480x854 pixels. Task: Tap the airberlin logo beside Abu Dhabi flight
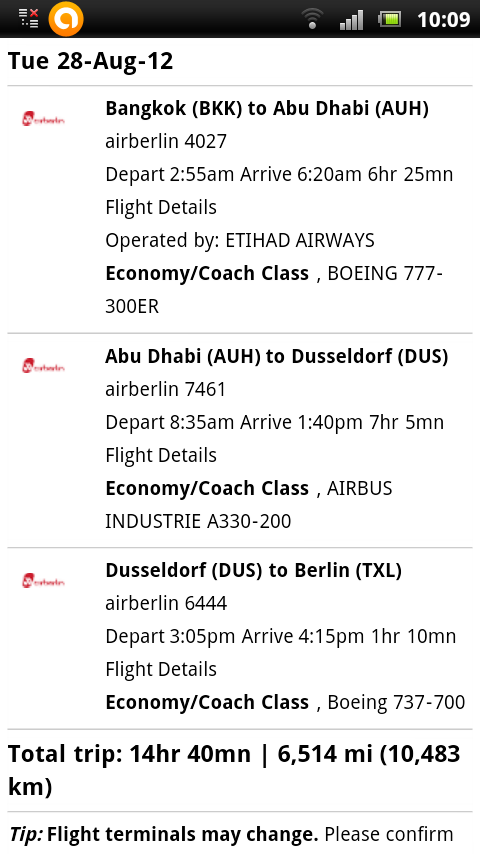[44, 366]
